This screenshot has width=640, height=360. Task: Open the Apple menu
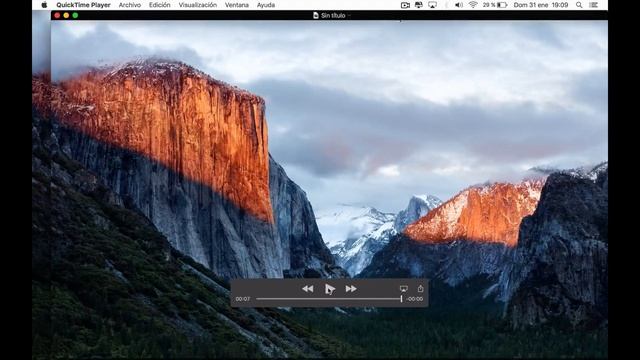[x=44, y=5]
